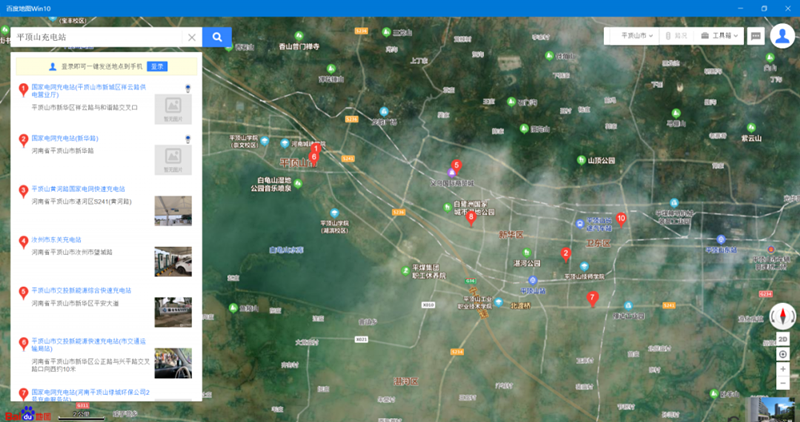Image resolution: width=800 pixels, height=422 pixels.
Task: Rotate map right via compass arrow
Action: tap(792, 316)
